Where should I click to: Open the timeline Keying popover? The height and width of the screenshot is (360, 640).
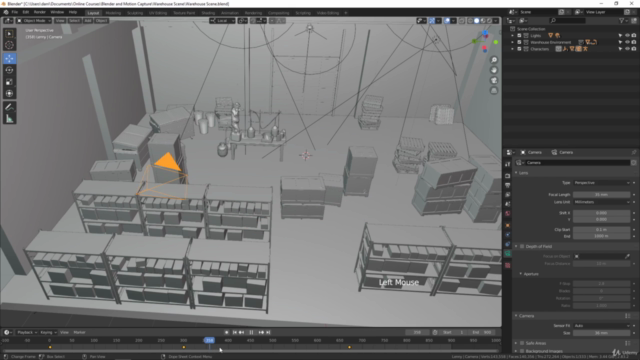point(48,332)
